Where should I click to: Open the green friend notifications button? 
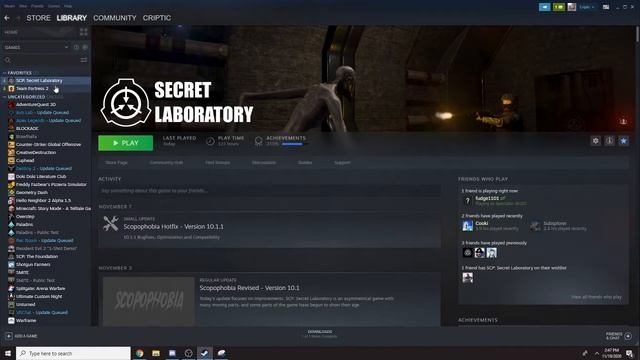(x=558, y=7)
